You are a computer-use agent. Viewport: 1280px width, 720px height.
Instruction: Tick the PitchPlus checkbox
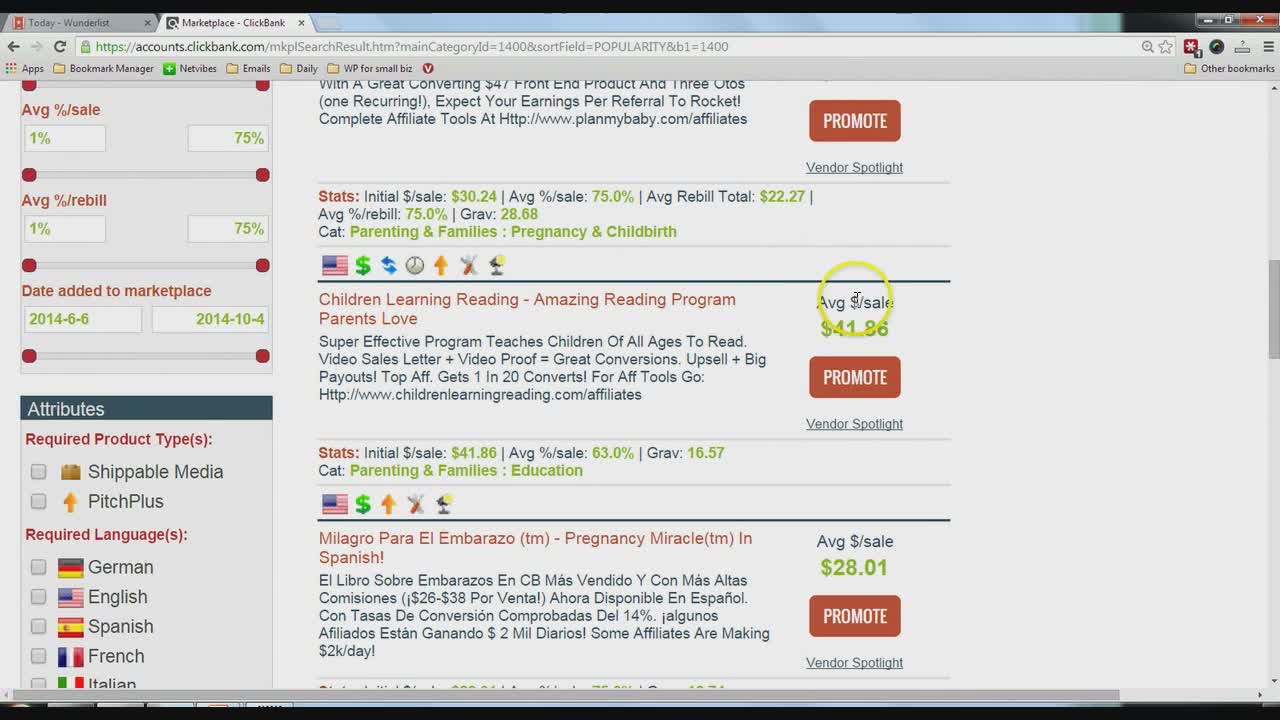click(x=38, y=501)
